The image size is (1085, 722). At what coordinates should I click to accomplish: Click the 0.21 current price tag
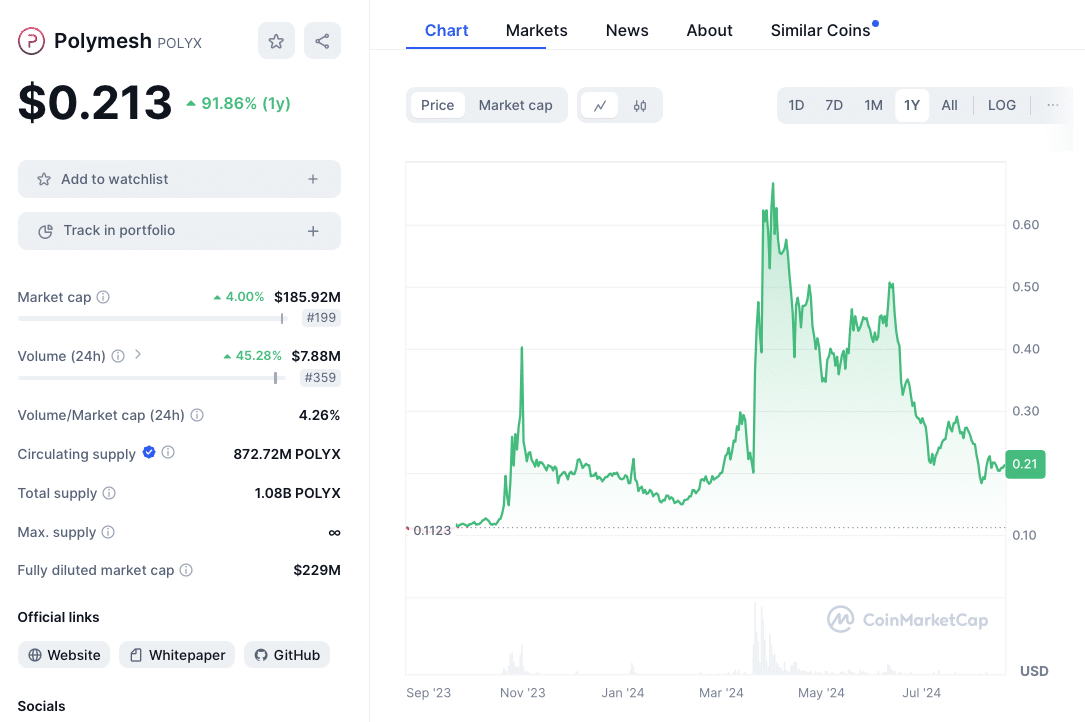1025,464
